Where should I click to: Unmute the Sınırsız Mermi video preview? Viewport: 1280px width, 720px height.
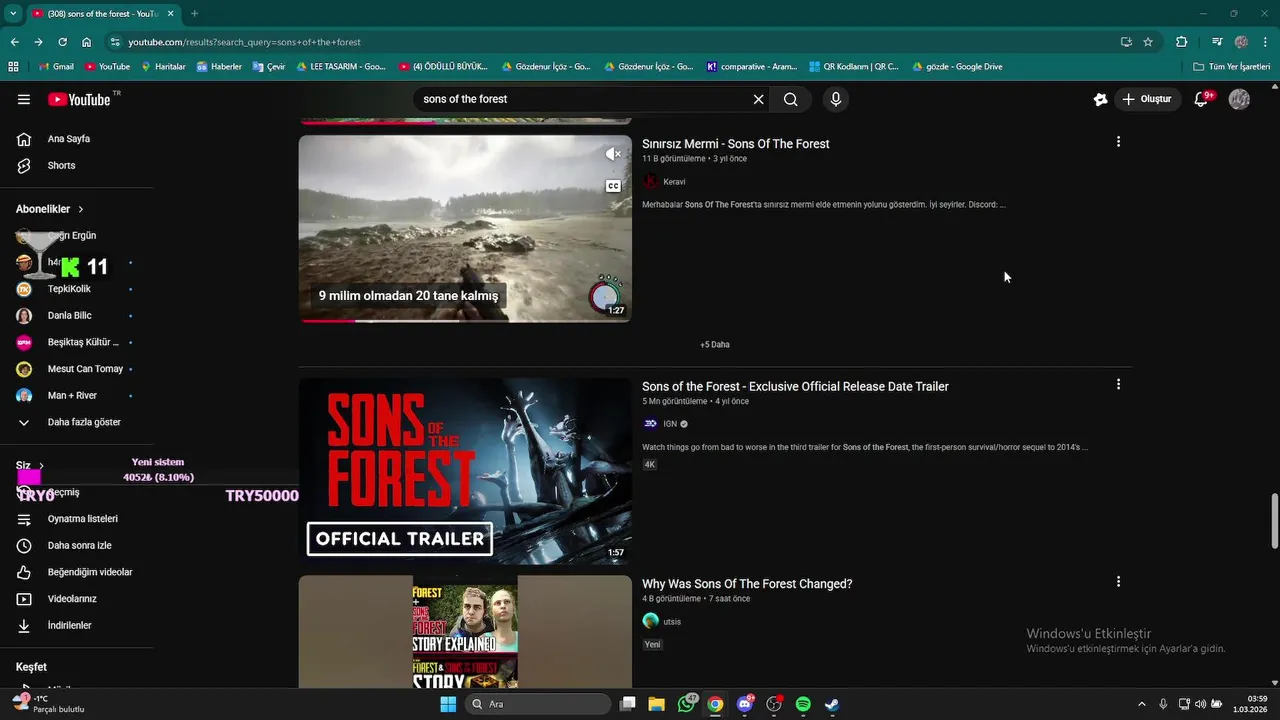point(613,154)
